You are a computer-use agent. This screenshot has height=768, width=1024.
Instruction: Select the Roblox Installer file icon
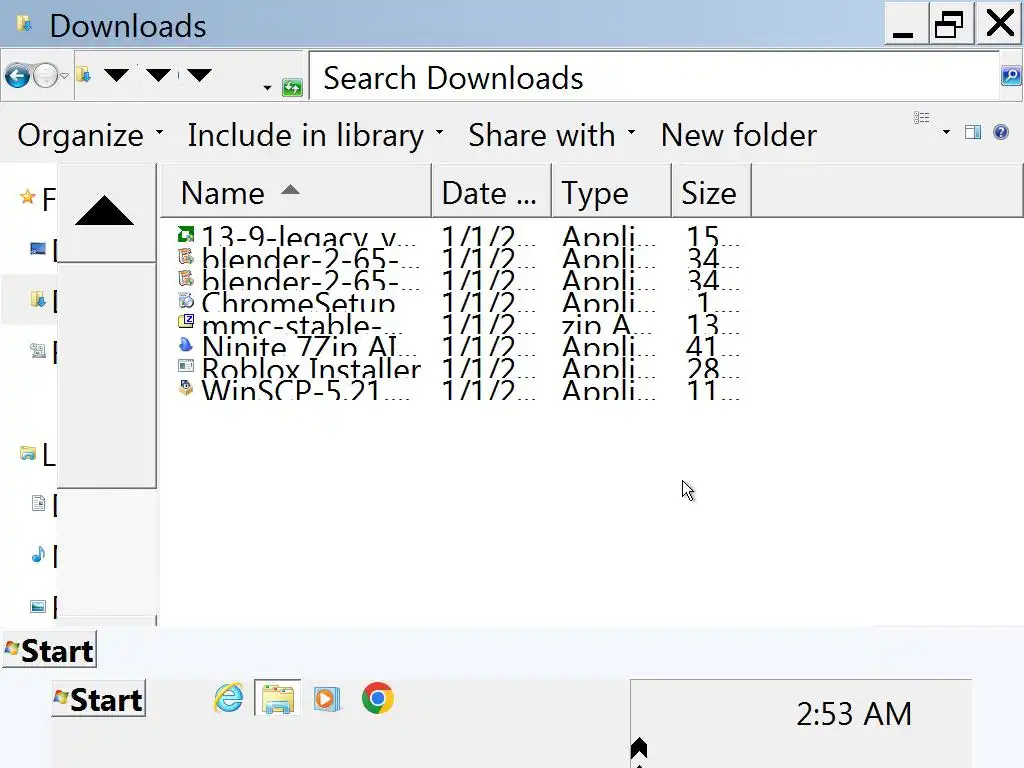tap(186, 366)
